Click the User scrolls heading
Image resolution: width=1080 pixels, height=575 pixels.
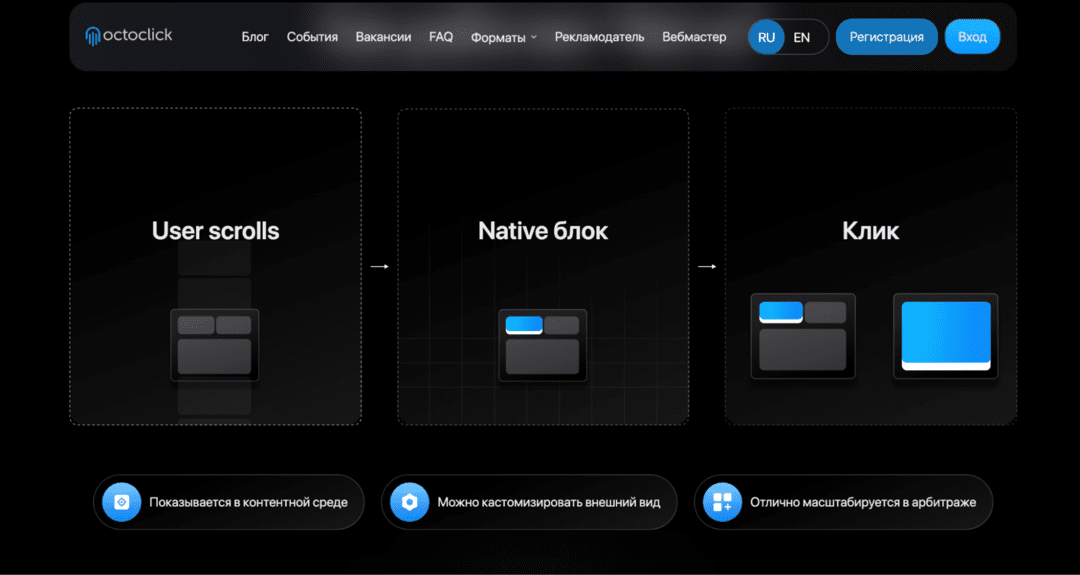pos(216,231)
